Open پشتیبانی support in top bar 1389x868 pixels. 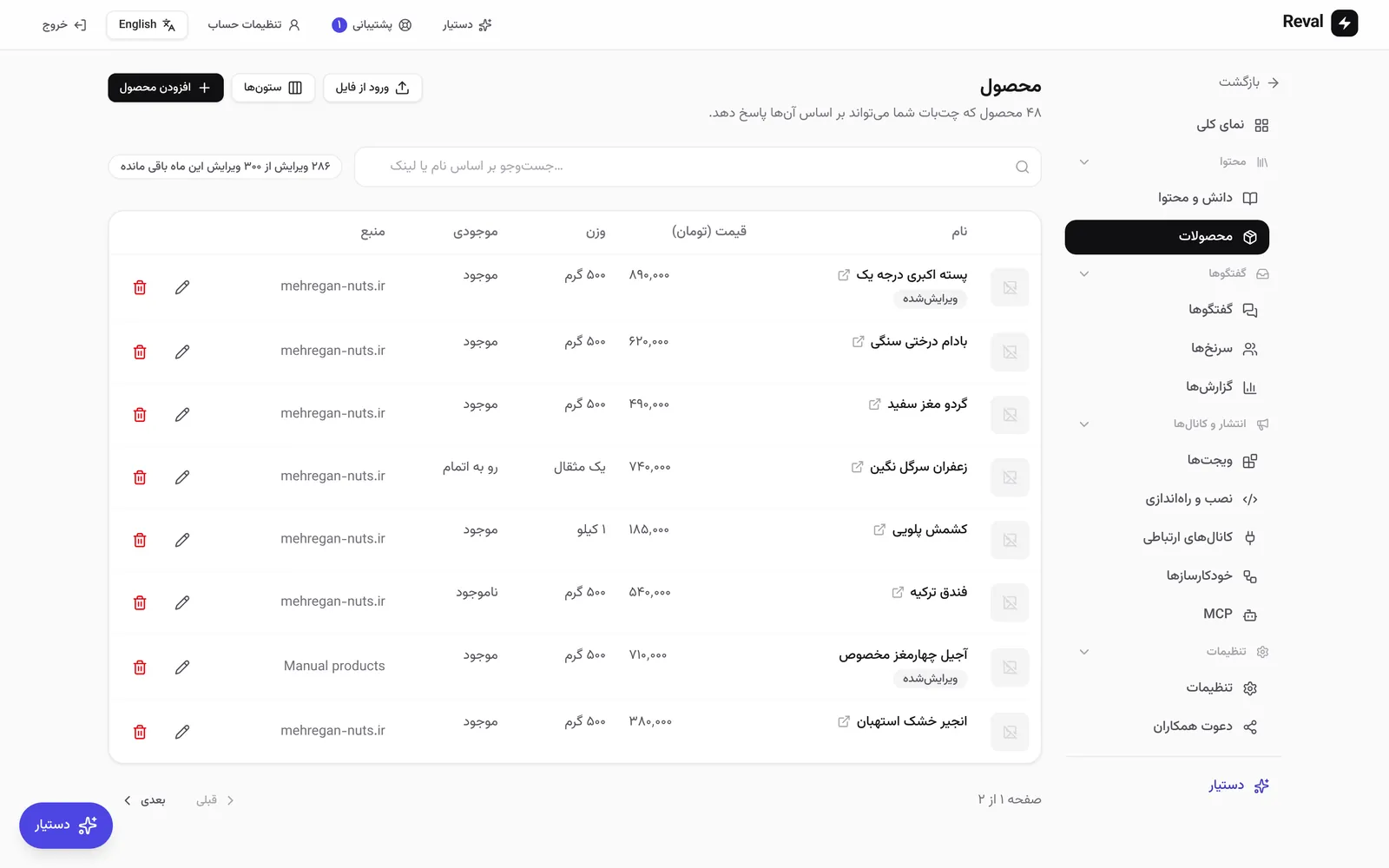pyautogui.click(x=372, y=25)
